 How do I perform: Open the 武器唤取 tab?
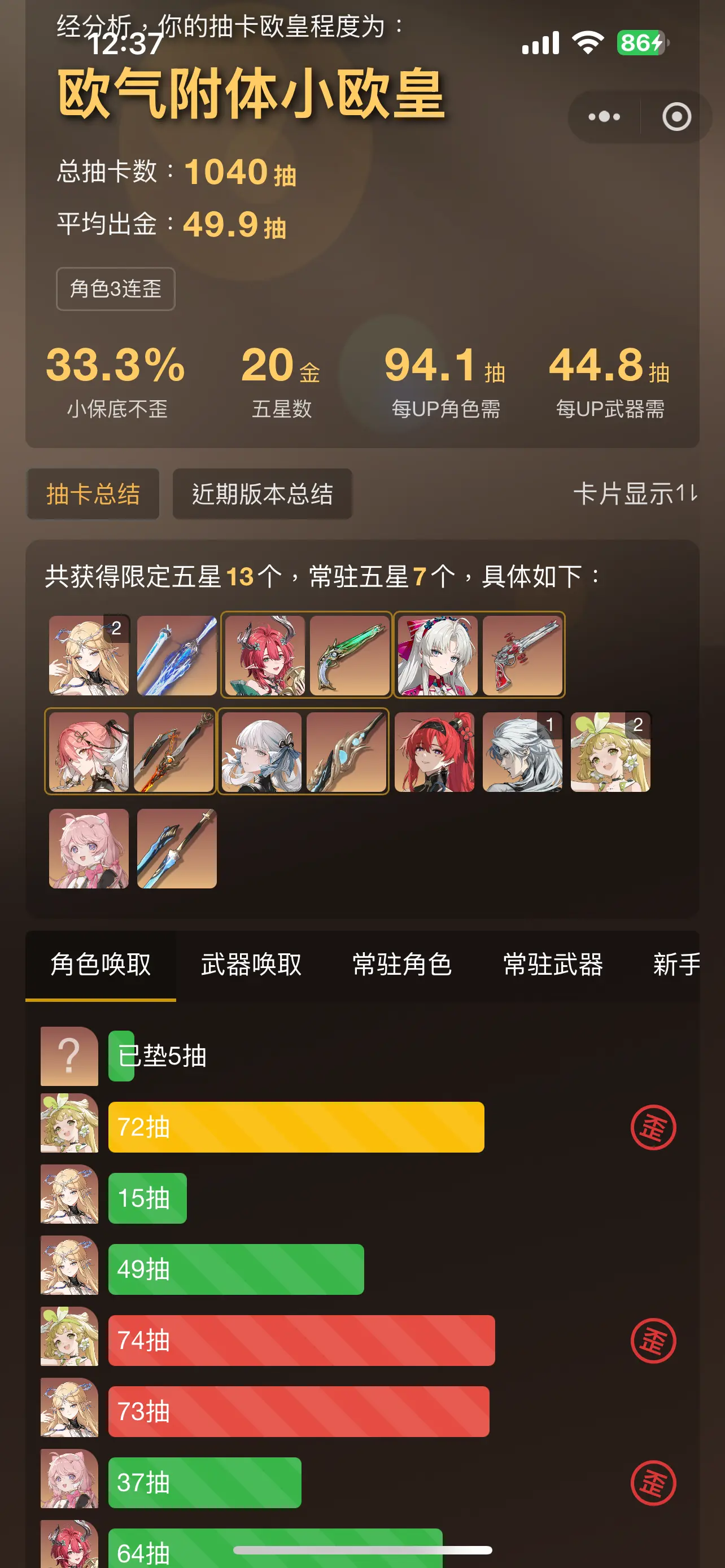(251, 965)
